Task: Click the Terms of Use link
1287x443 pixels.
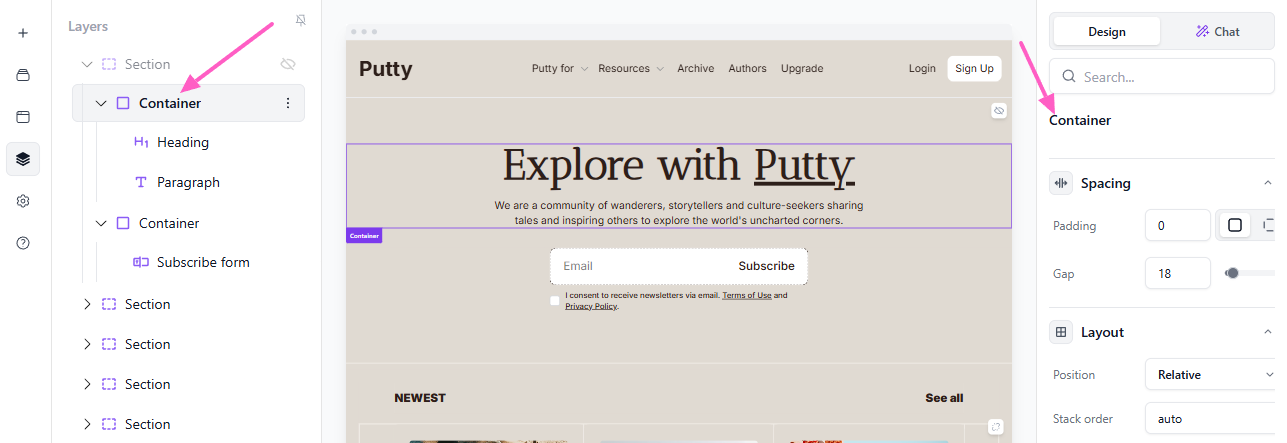Action: pos(746,296)
